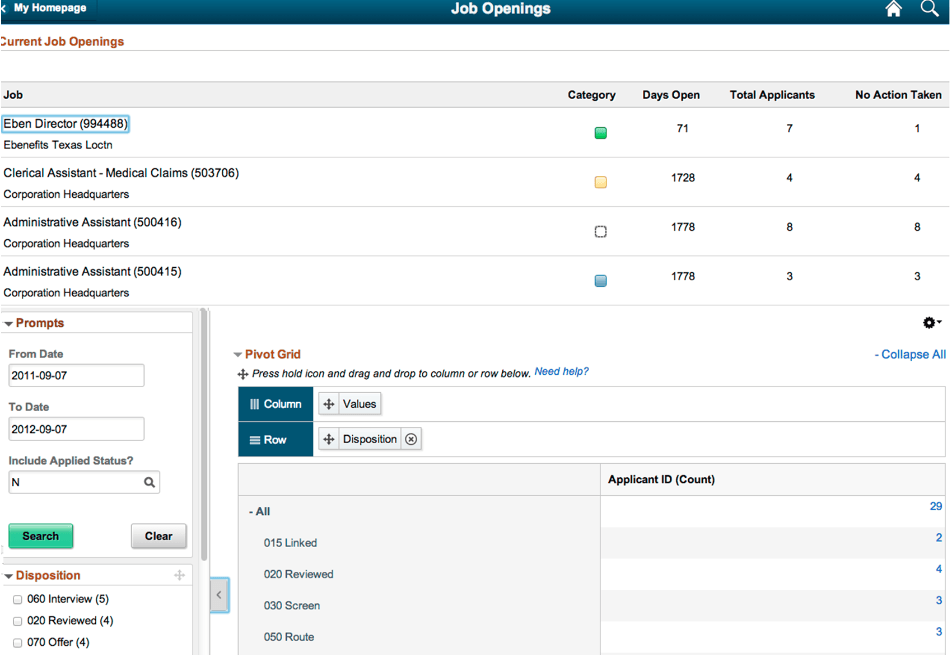Click inside the From Date input field
Image resolution: width=951 pixels, height=655 pixels.
(76, 375)
